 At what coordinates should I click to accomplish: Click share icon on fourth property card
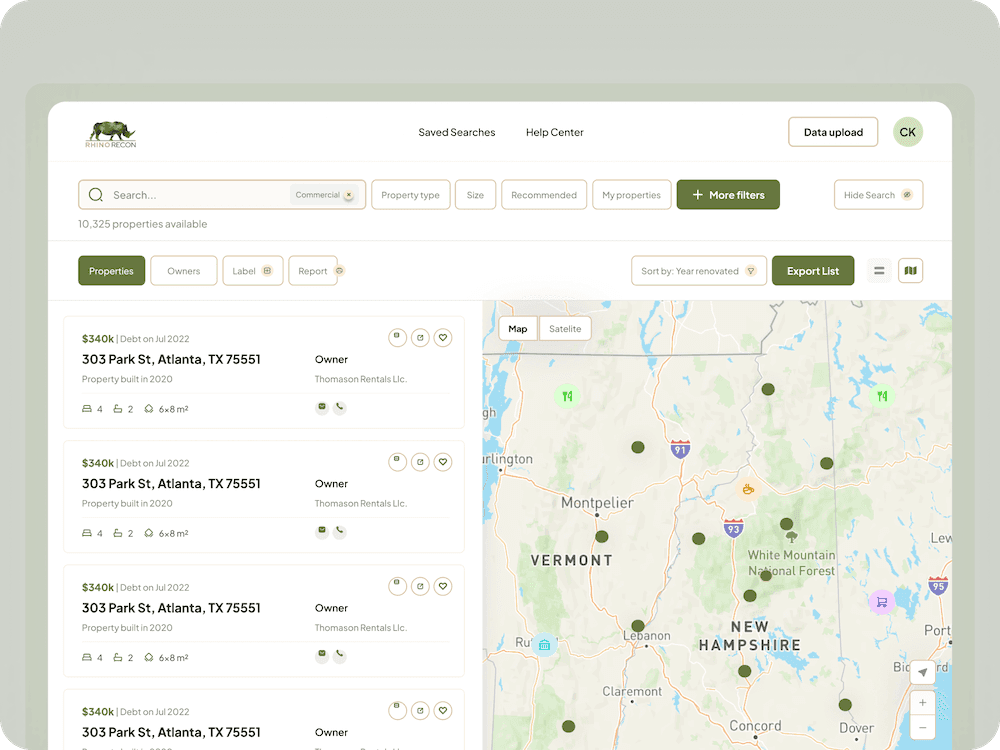coord(420,710)
